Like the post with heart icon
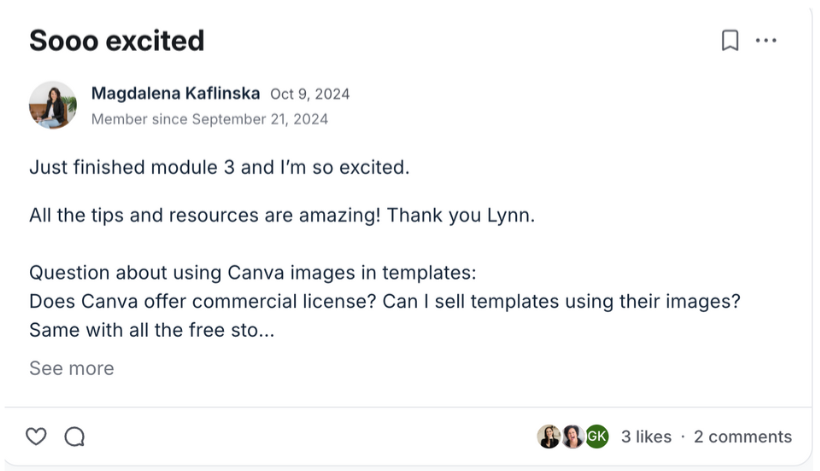Screen dimensions: 820x471 (x=36, y=436)
